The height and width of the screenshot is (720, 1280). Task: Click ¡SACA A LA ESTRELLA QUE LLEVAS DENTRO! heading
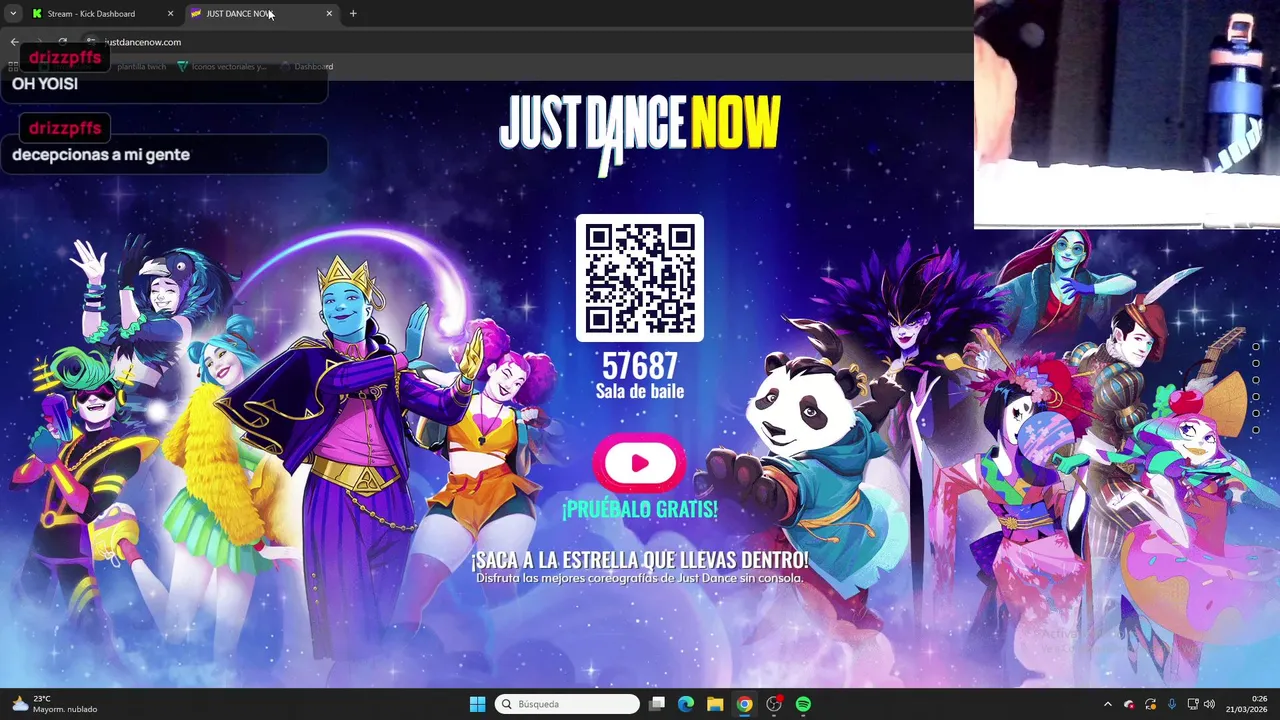coord(640,559)
